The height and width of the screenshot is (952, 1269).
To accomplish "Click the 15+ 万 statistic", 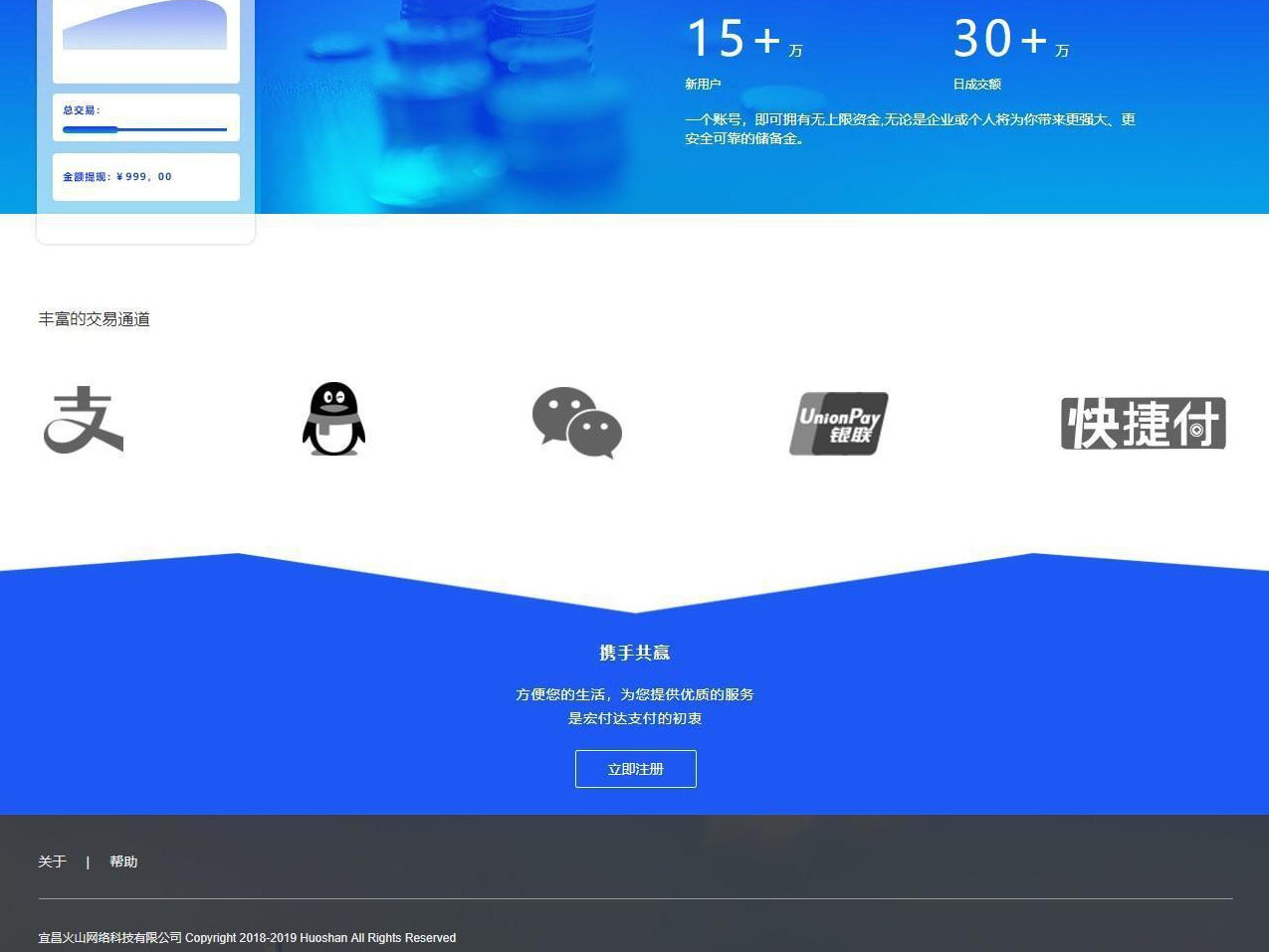I will coord(744,39).
